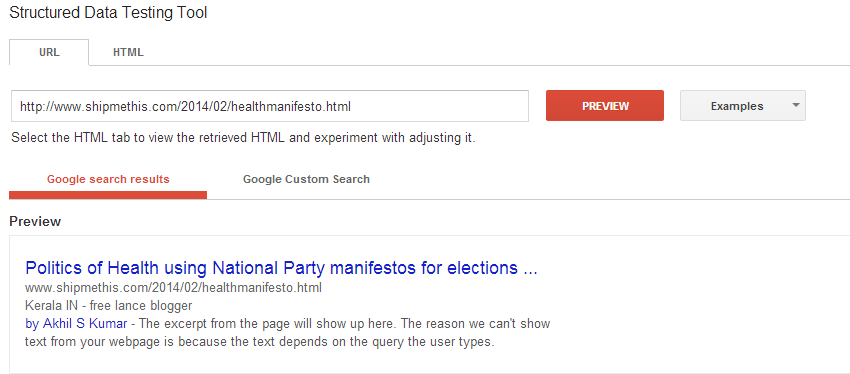Expand the arrow beside Examples
The width and height of the screenshot is (850, 374).
pyautogui.click(x=795, y=105)
